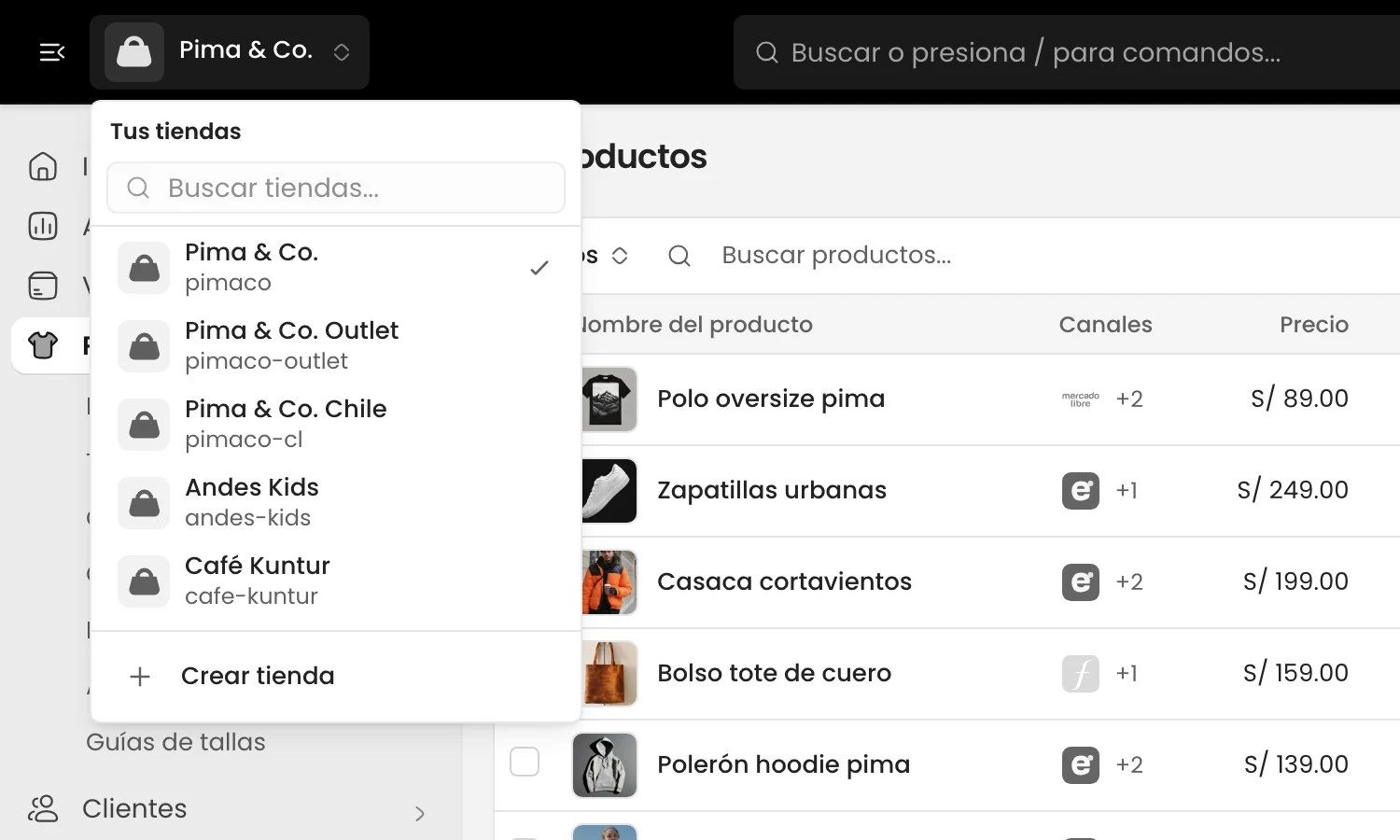Switch to Andes Kids store
Viewport: 1400px width, 840px height.
336,502
